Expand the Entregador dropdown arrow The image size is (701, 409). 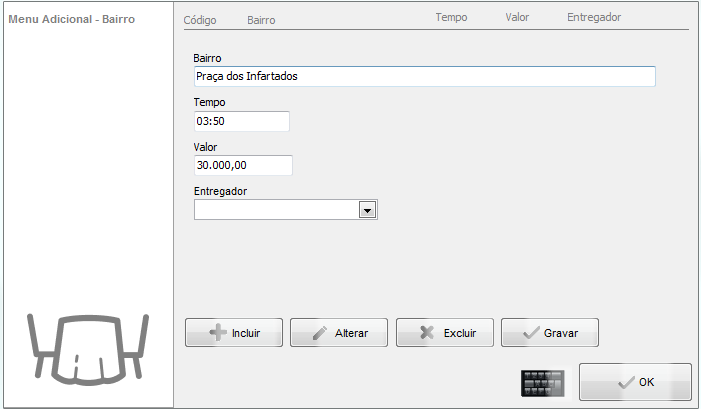pyautogui.click(x=367, y=210)
